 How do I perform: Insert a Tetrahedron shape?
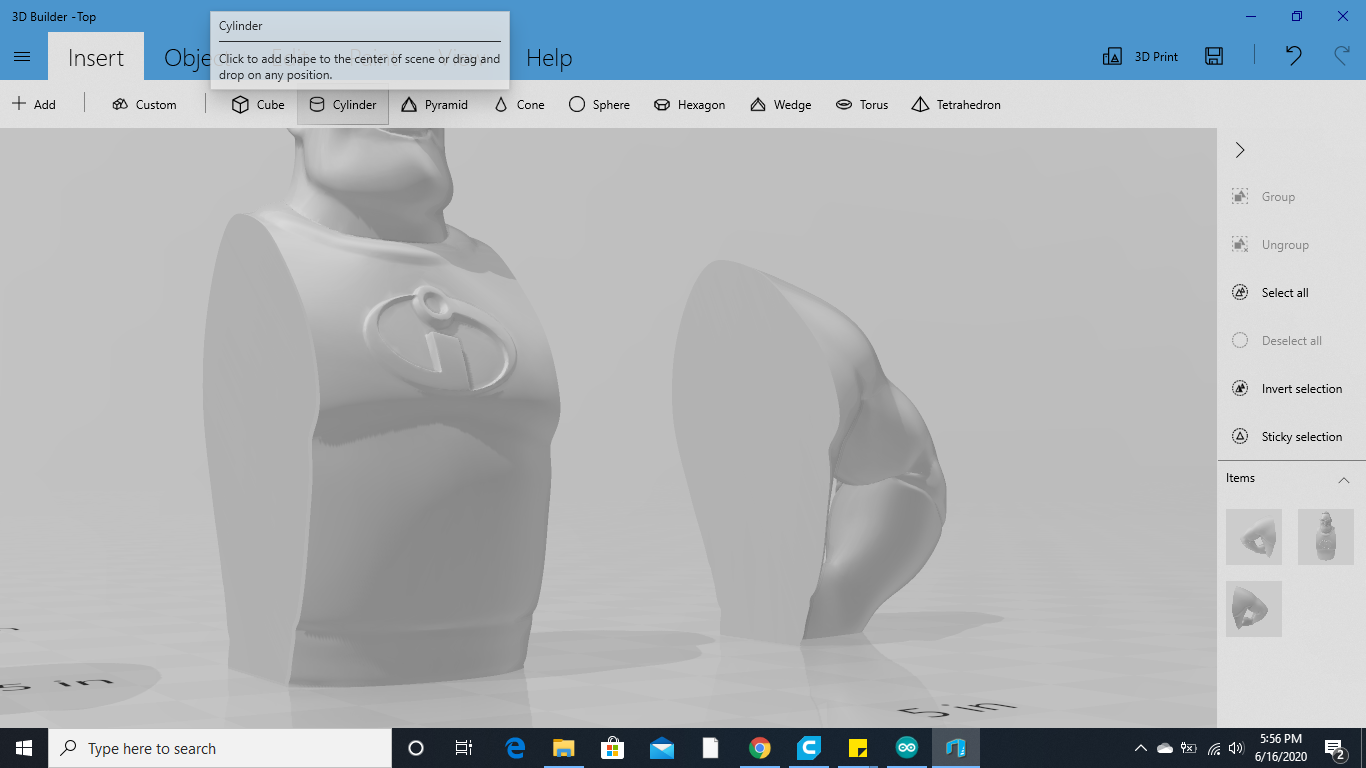click(x=956, y=104)
